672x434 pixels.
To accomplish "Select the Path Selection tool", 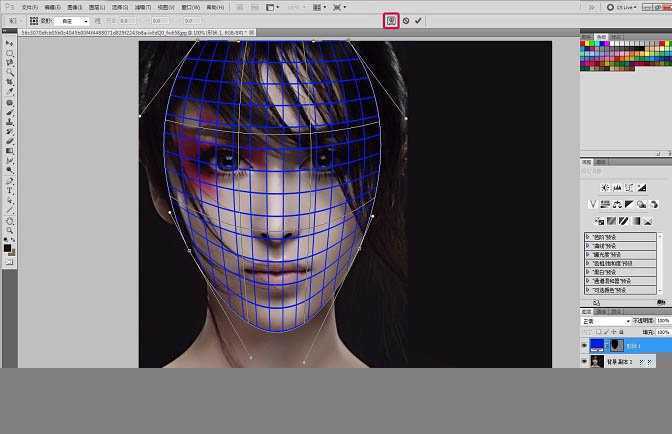I will pyautogui.click(x=9, y=200).
